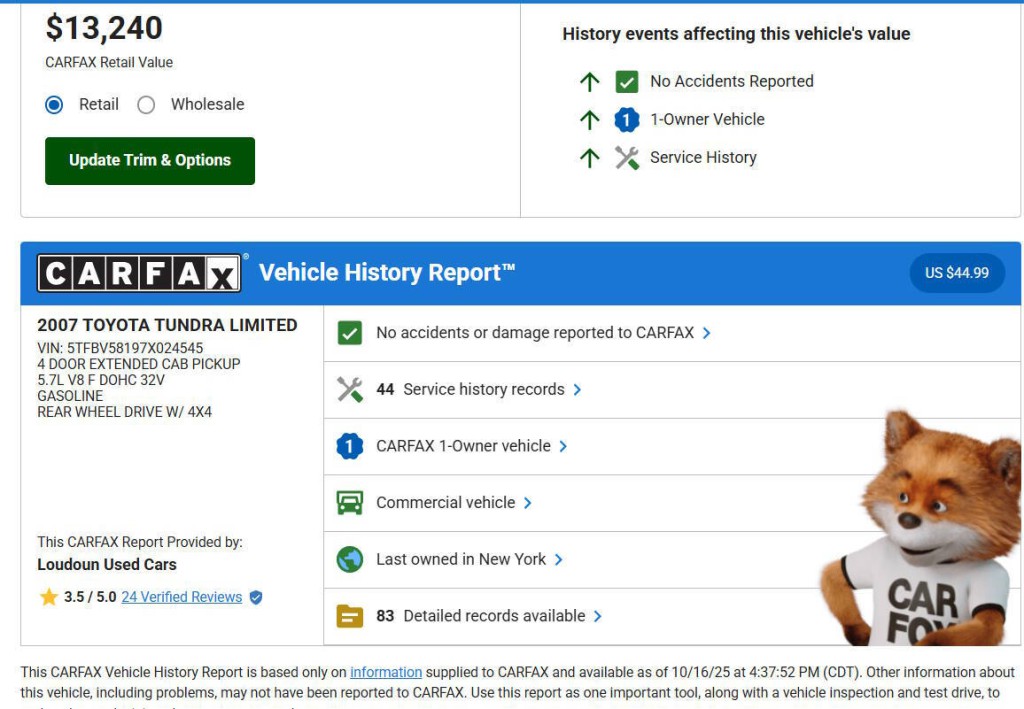Click the green van commercial vehicle icon
1024x709 pixels.
coord(349,502)
